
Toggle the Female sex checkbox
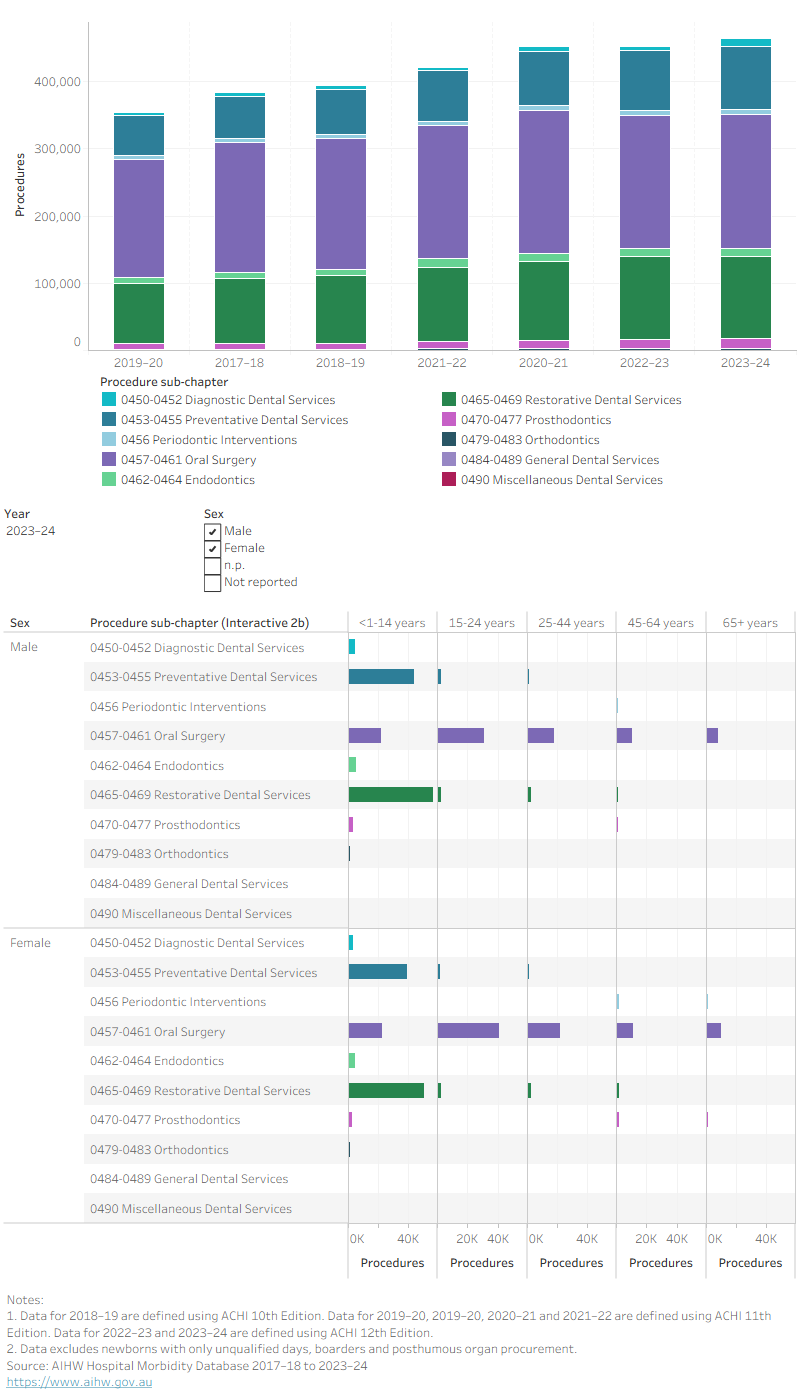212,548
